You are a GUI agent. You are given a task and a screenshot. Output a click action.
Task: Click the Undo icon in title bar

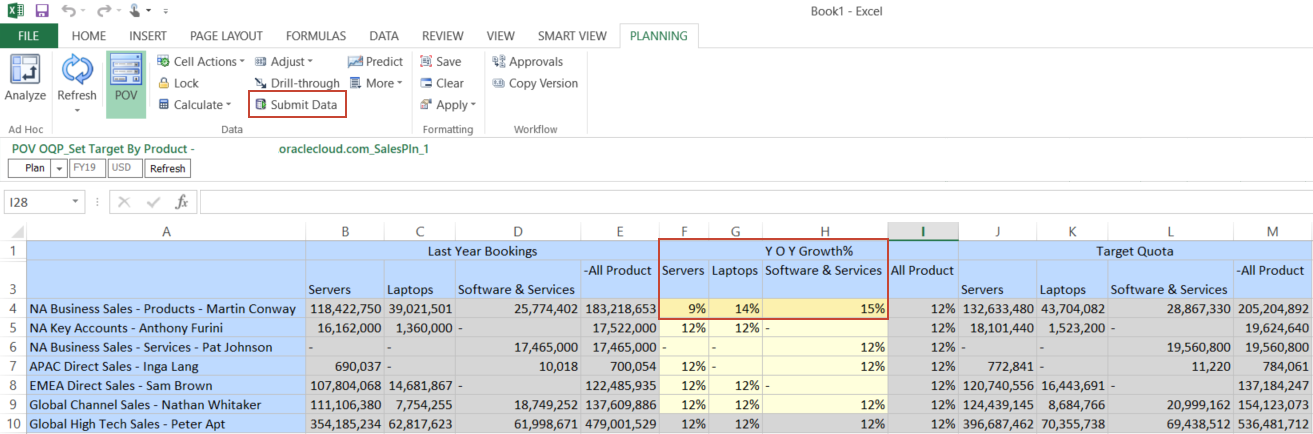(x=68, y=11)
